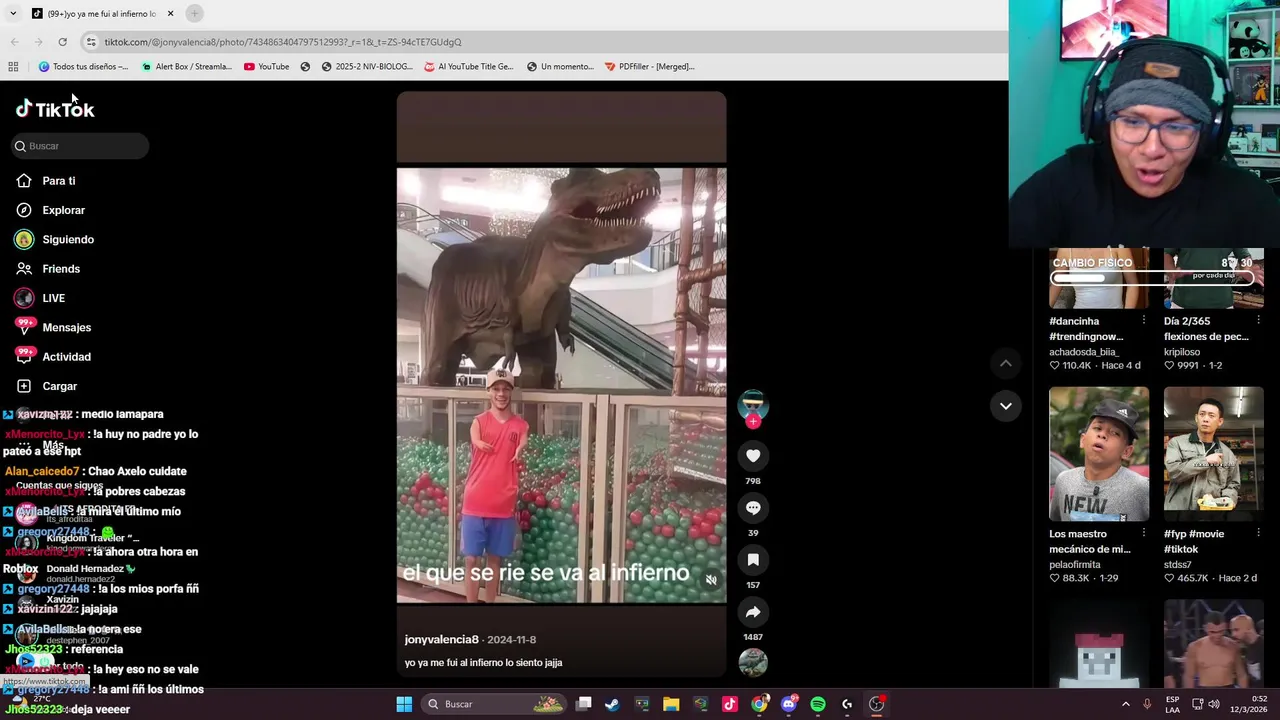The image size is (1280, 720).
Task: Open options for Los maestro mecánico video
Action: 1143,534
